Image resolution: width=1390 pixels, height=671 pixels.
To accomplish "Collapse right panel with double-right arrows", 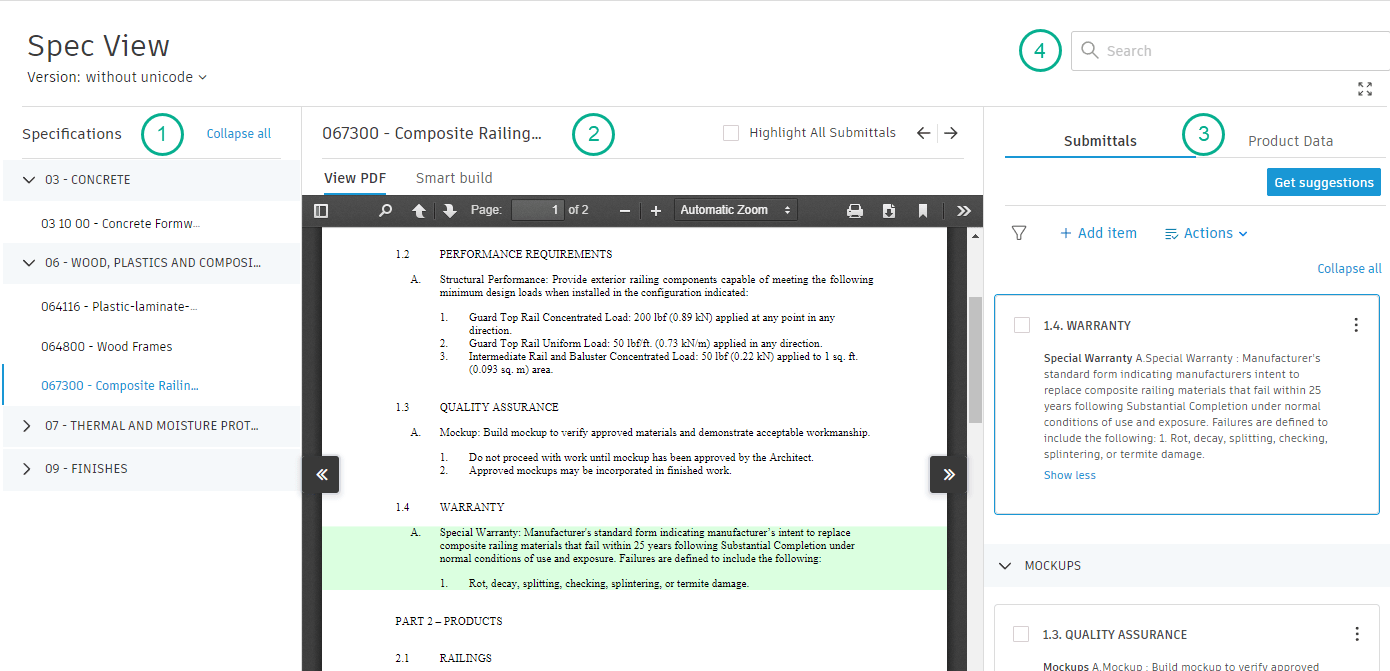I will coord(948,475).
